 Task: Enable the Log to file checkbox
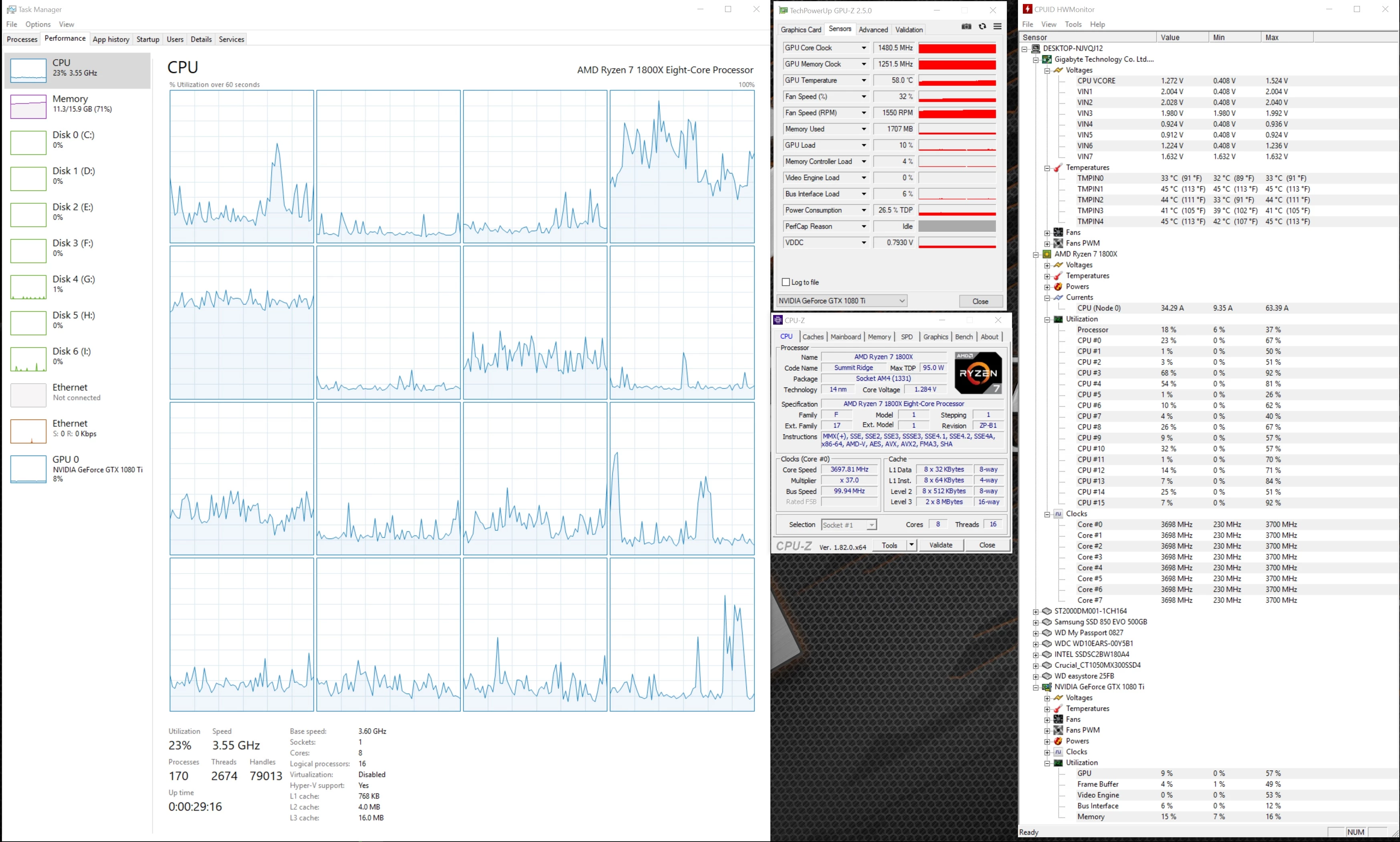click(x=786, y=282)
